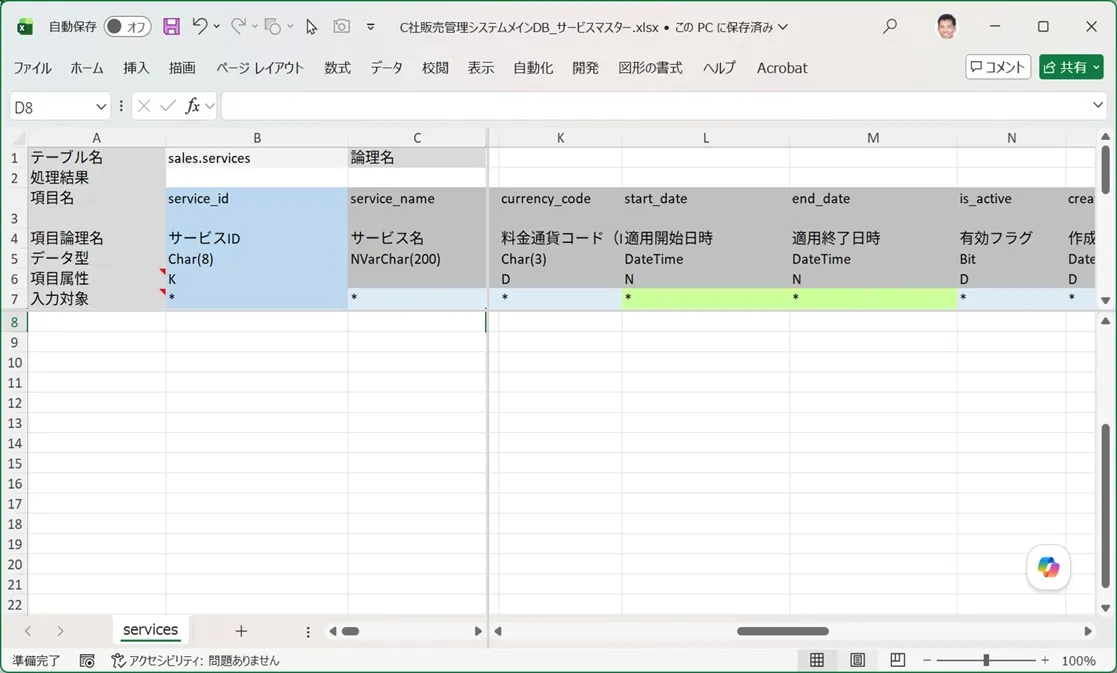Click the shapes insert icon in quick access
This screenshot has width=1117, height=673.
coord(272,27)
